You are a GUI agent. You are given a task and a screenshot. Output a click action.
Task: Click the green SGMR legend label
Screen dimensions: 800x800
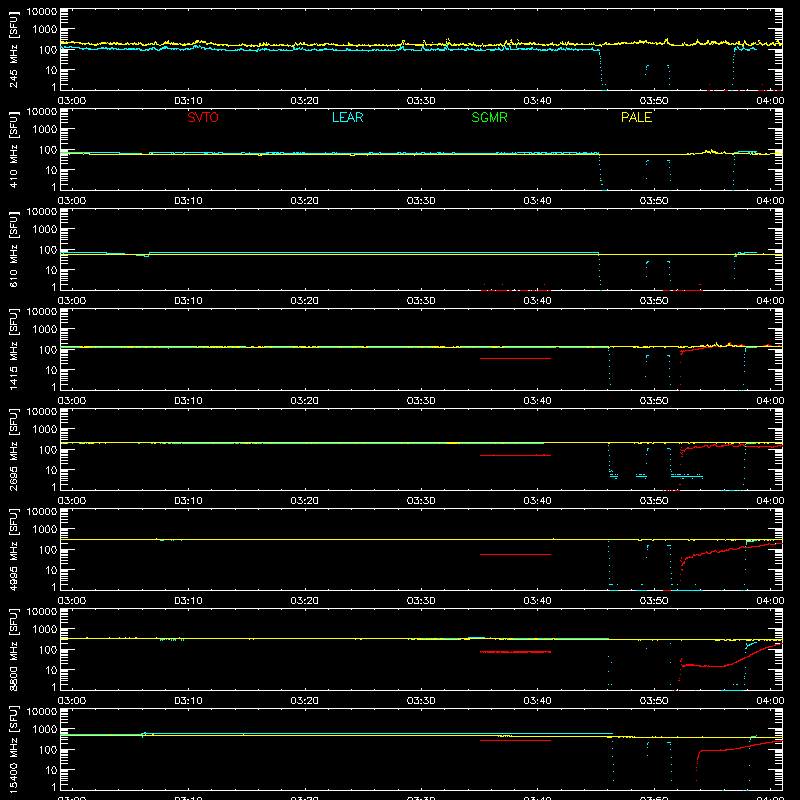click(489, 117)
